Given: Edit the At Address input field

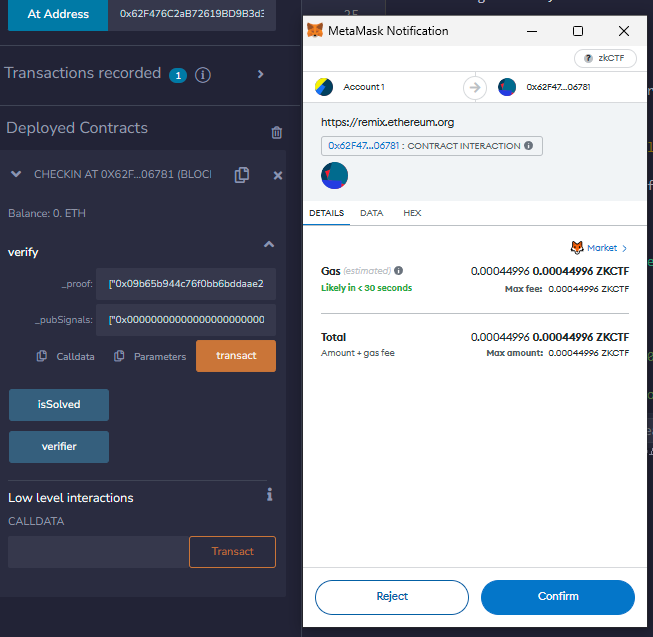Looking at the screenshot, I should click(x=192, y=15).
